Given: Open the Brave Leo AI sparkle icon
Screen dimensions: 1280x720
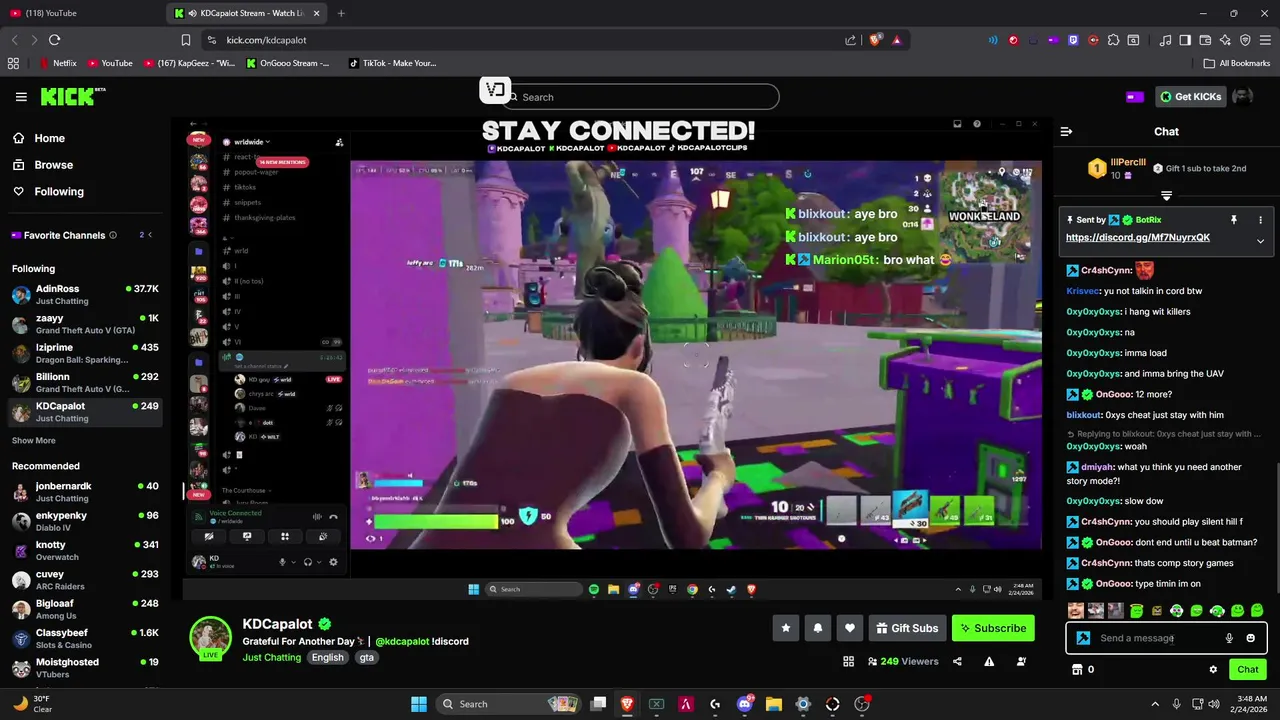Looking at the screenshot, I should pos(1225,40).
